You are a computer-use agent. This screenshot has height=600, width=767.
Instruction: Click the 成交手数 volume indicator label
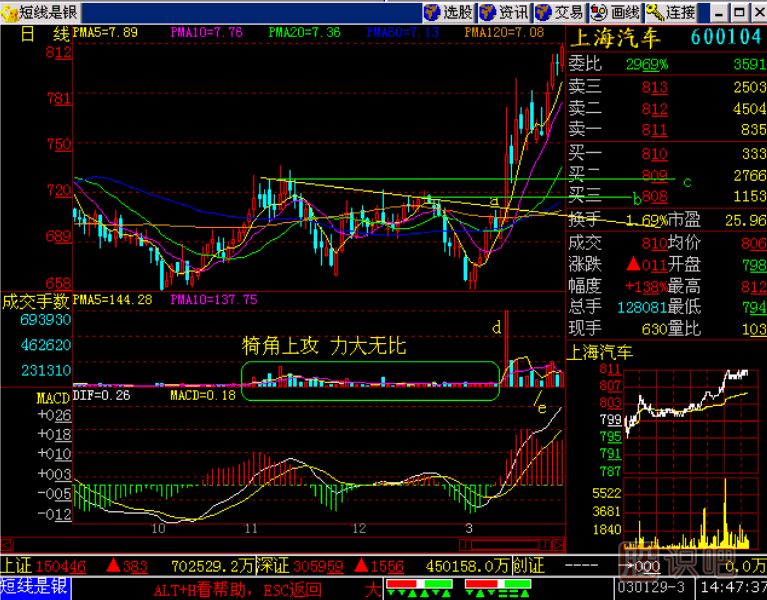click(36, 299)
